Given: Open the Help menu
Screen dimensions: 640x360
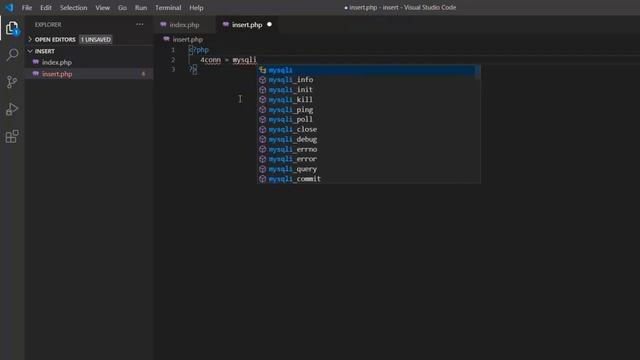Looking at the screenshot, I should tap(196, 8).
